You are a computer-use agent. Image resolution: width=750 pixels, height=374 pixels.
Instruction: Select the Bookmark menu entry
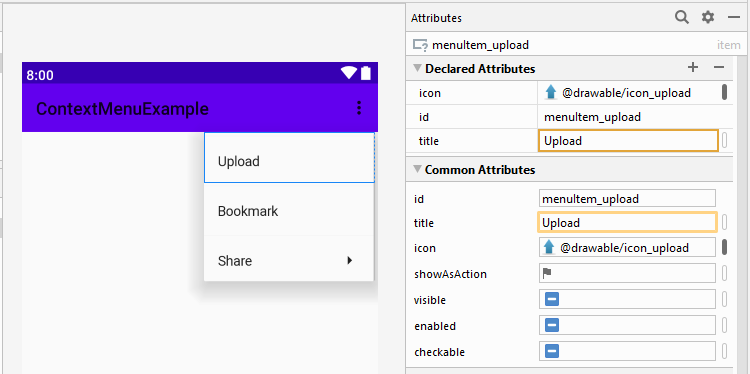pos(289,211)
